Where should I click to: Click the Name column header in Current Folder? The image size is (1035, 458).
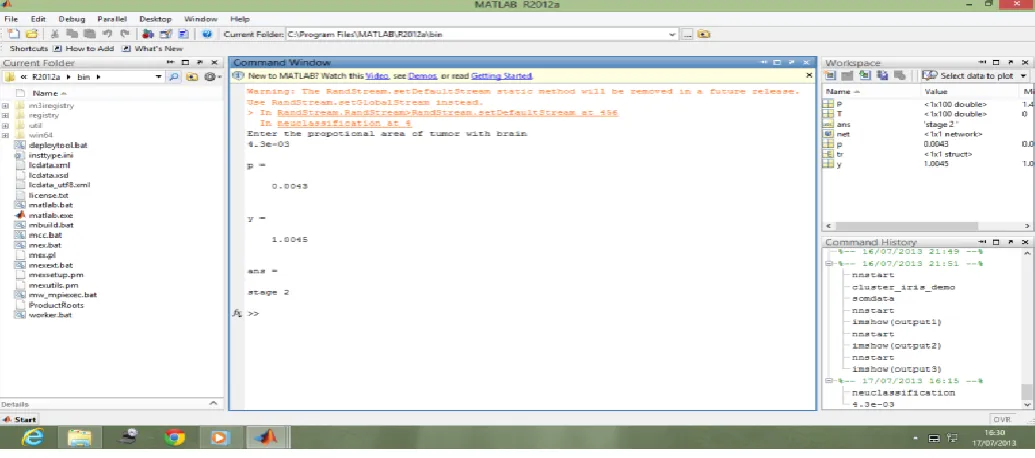tap(46, 93)
